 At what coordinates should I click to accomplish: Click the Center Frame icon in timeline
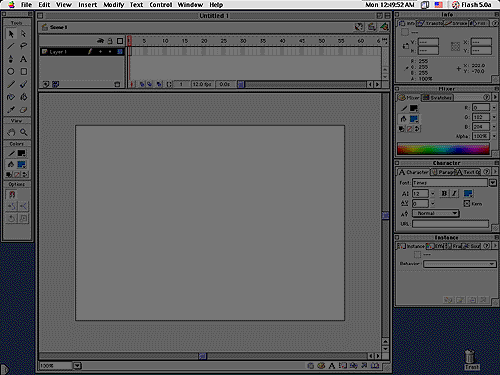coord(132,84)
